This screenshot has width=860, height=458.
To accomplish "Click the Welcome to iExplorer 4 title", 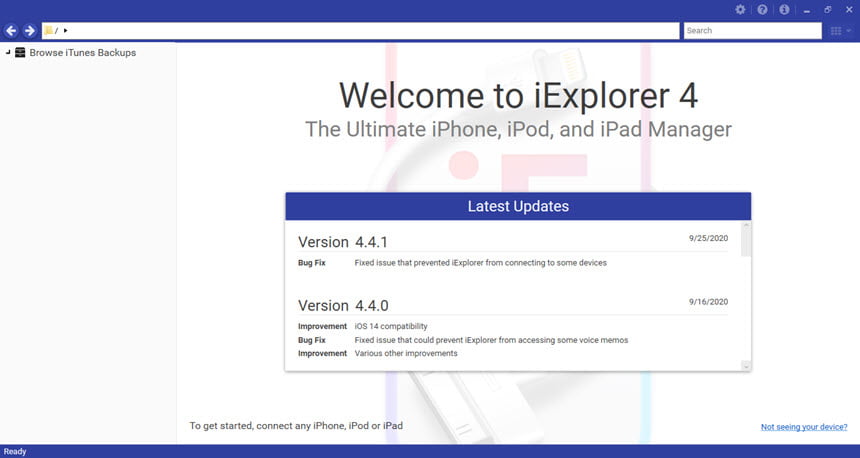I will [x=518, y=95].
